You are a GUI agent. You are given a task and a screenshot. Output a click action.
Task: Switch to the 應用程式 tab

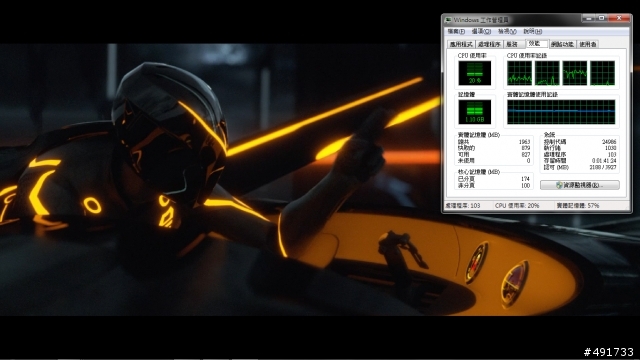(461, 44)
